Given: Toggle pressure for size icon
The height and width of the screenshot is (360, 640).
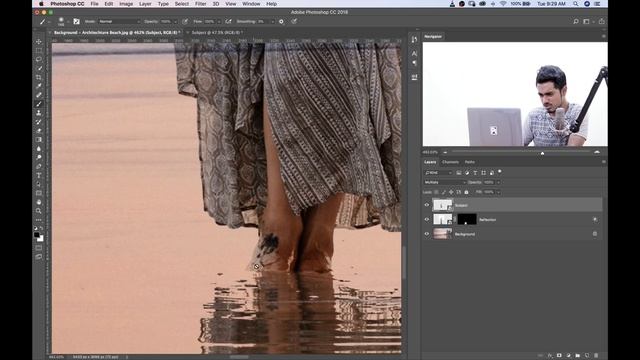Looking at the screenshot, I should pos(294,21).
